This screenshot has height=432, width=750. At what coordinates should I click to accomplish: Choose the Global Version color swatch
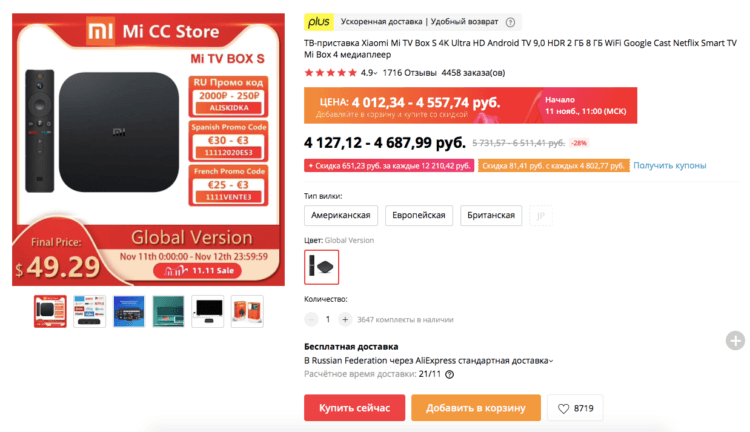(x=321, y=267)
